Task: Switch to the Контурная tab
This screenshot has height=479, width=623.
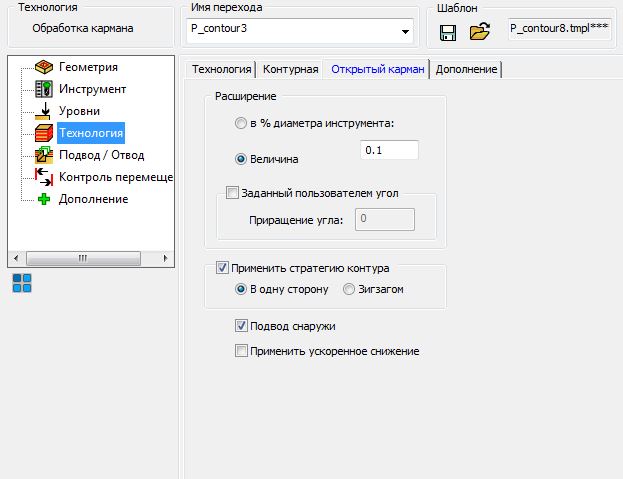Action: (290, 69)
